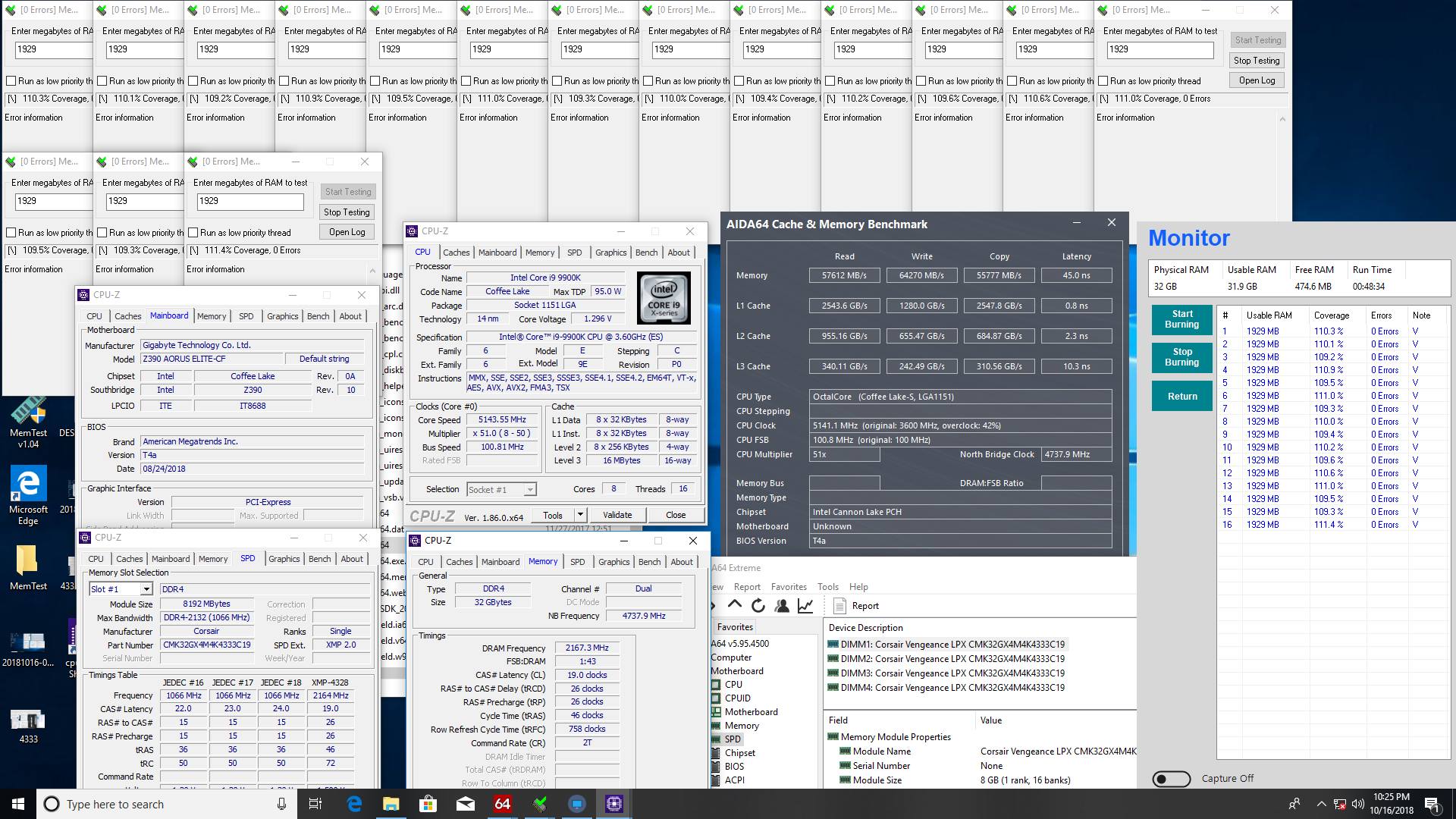1456x819 pixels.
Task: Check low priority box in 110.3% coverage MemTest
Action: 11,81
